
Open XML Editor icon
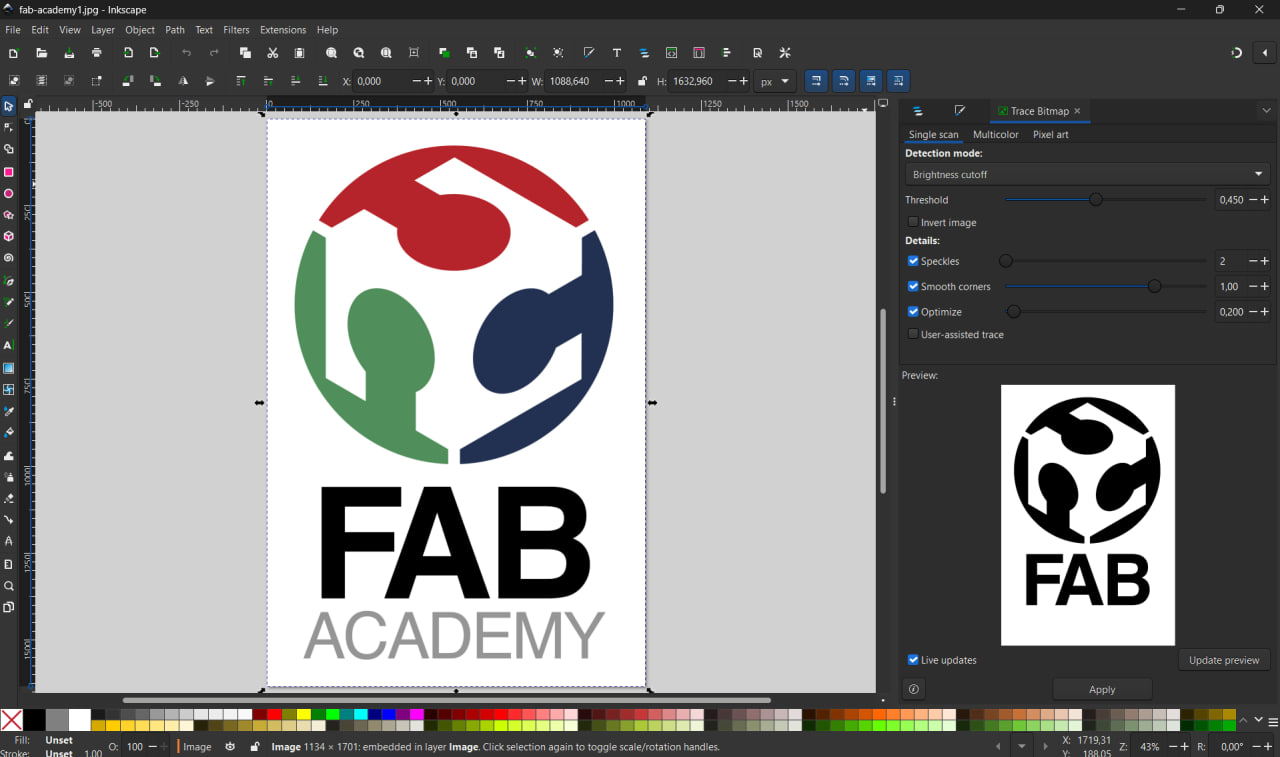(x=671, y=53)
